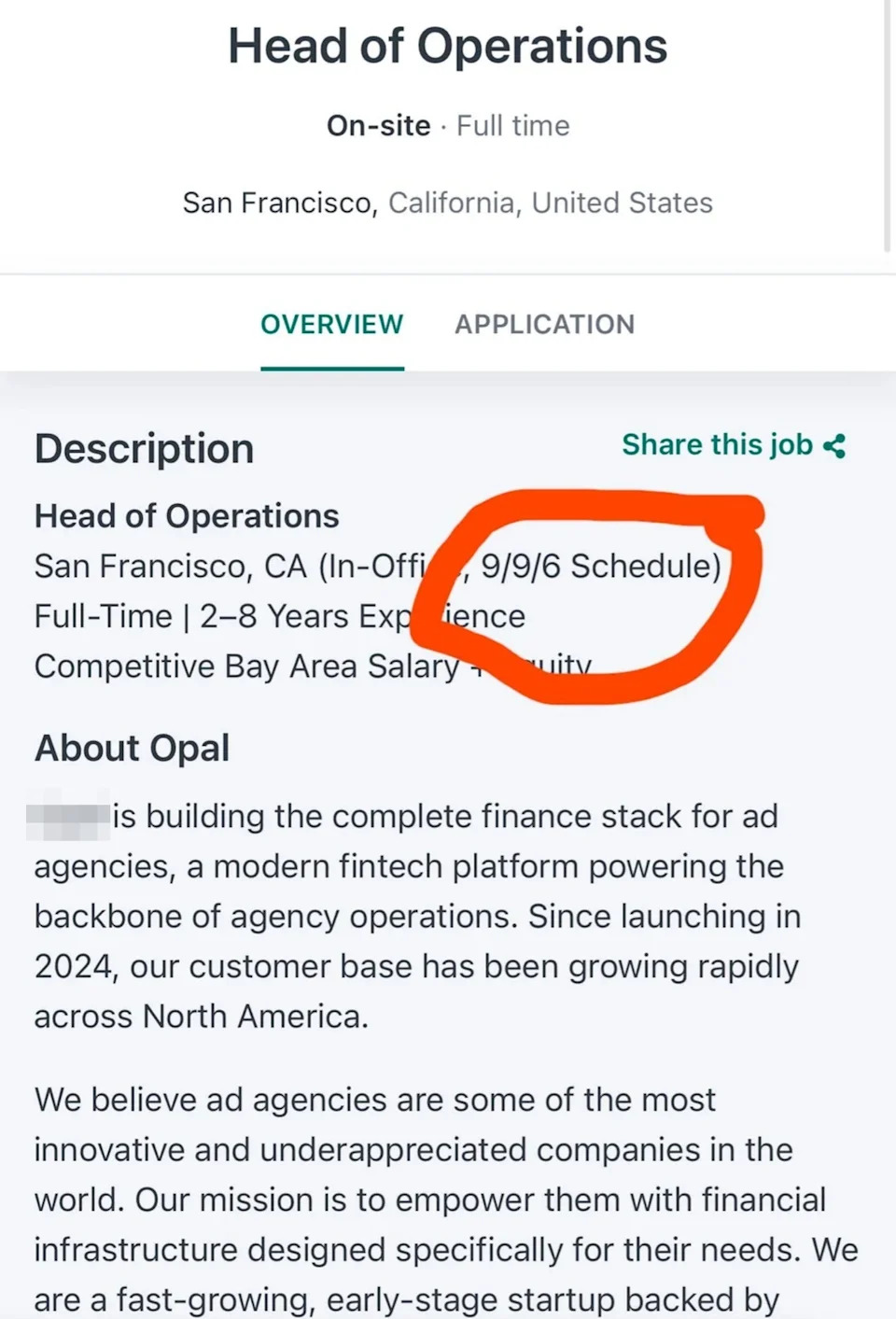Click the Full time label
This screenshot has height=1319, width=896.
[512, 125]
